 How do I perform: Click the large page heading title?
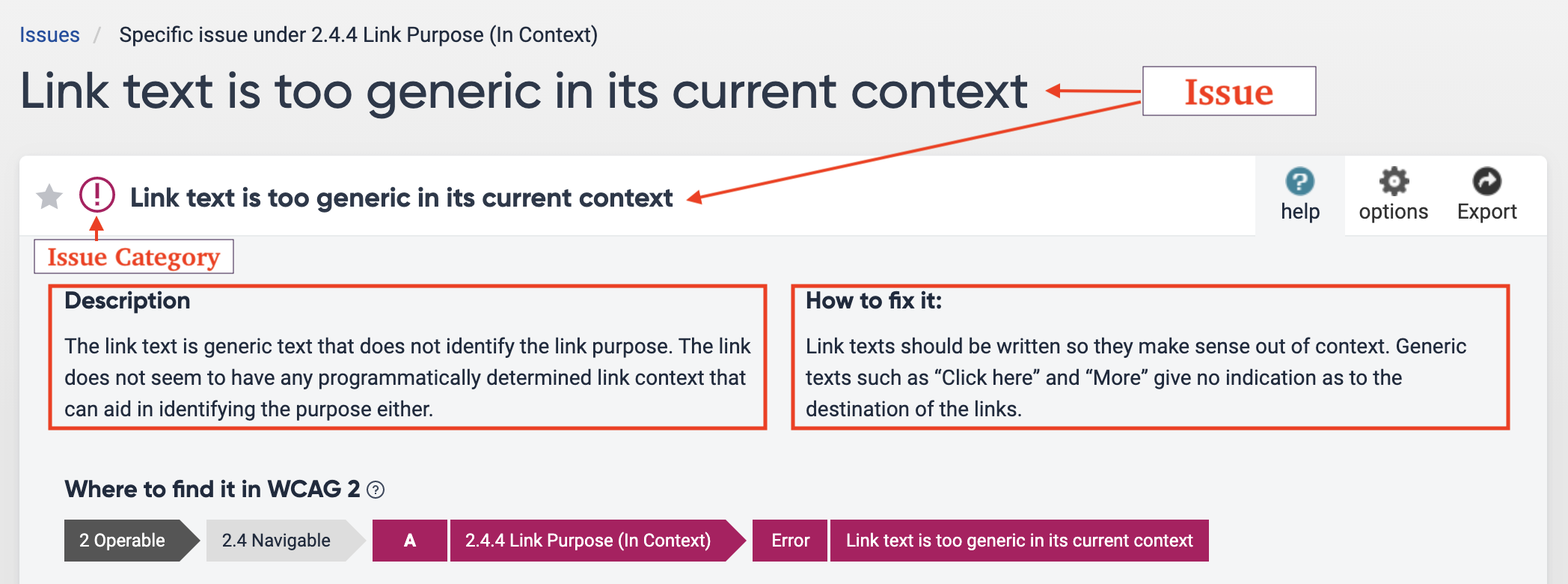[x=524, y=91]
